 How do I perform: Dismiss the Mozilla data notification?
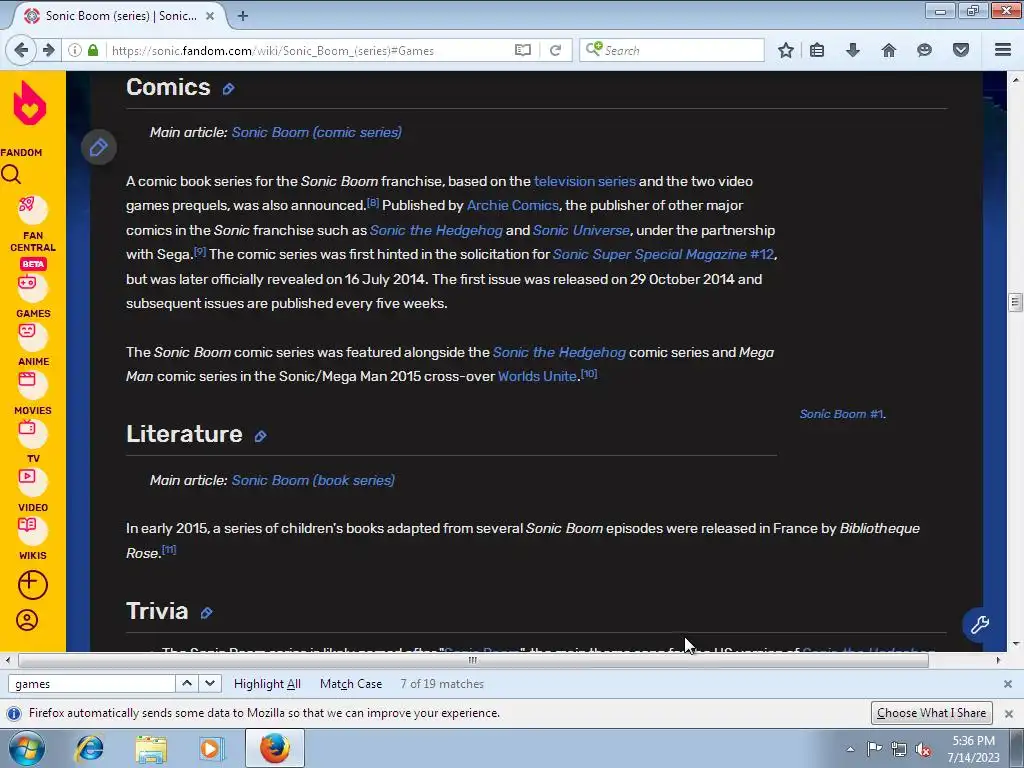point(1008,713)
